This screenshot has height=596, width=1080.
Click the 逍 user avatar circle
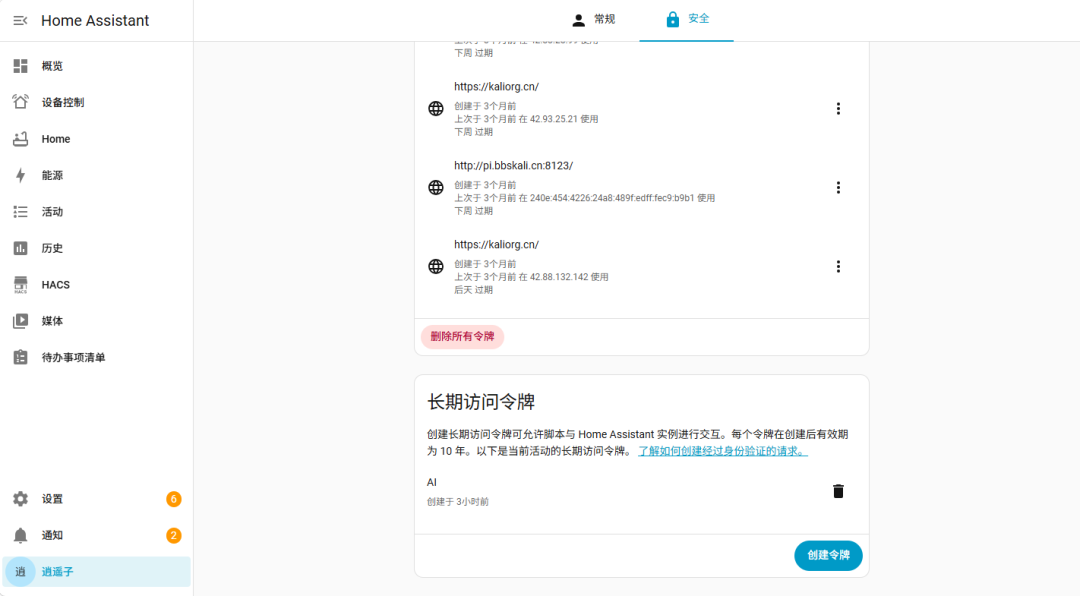pos(21,572)
